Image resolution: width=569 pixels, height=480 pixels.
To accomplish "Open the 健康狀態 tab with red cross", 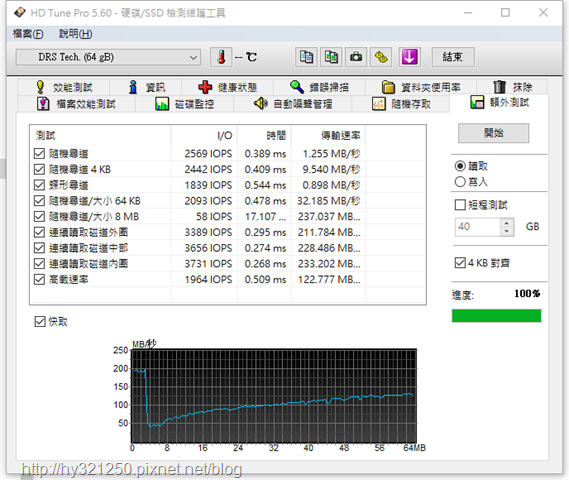I will coord(228,87).
